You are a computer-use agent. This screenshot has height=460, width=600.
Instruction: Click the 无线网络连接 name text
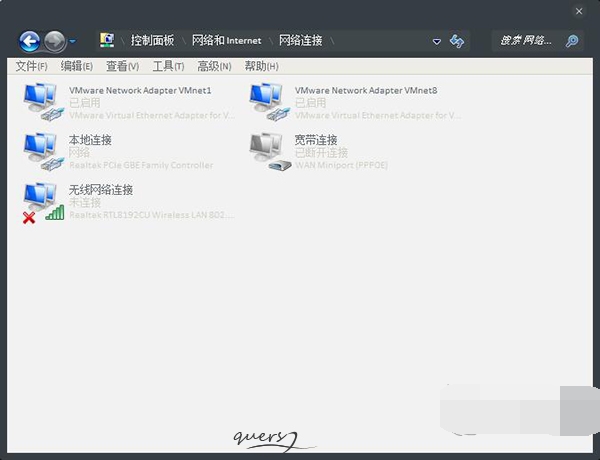point(101,190)
